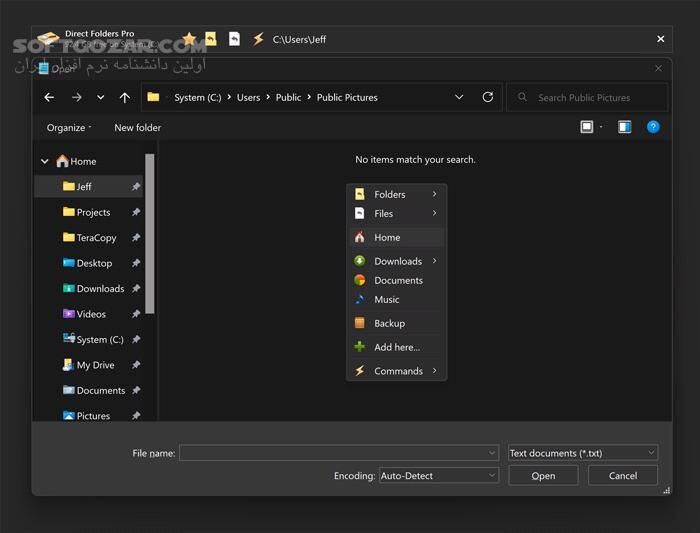700x533 pixels.
Task: Unpin Videos using its pin icon
Action: tap(136, 314)
